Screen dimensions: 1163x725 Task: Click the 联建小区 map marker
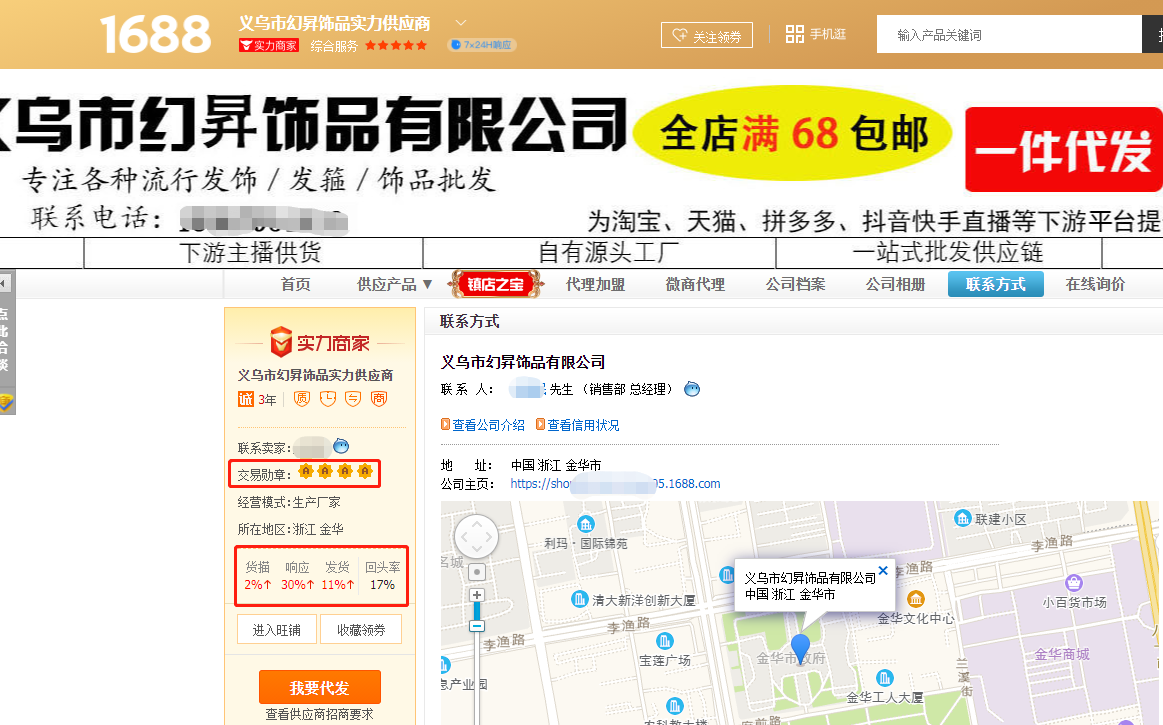tap(963, 518)
